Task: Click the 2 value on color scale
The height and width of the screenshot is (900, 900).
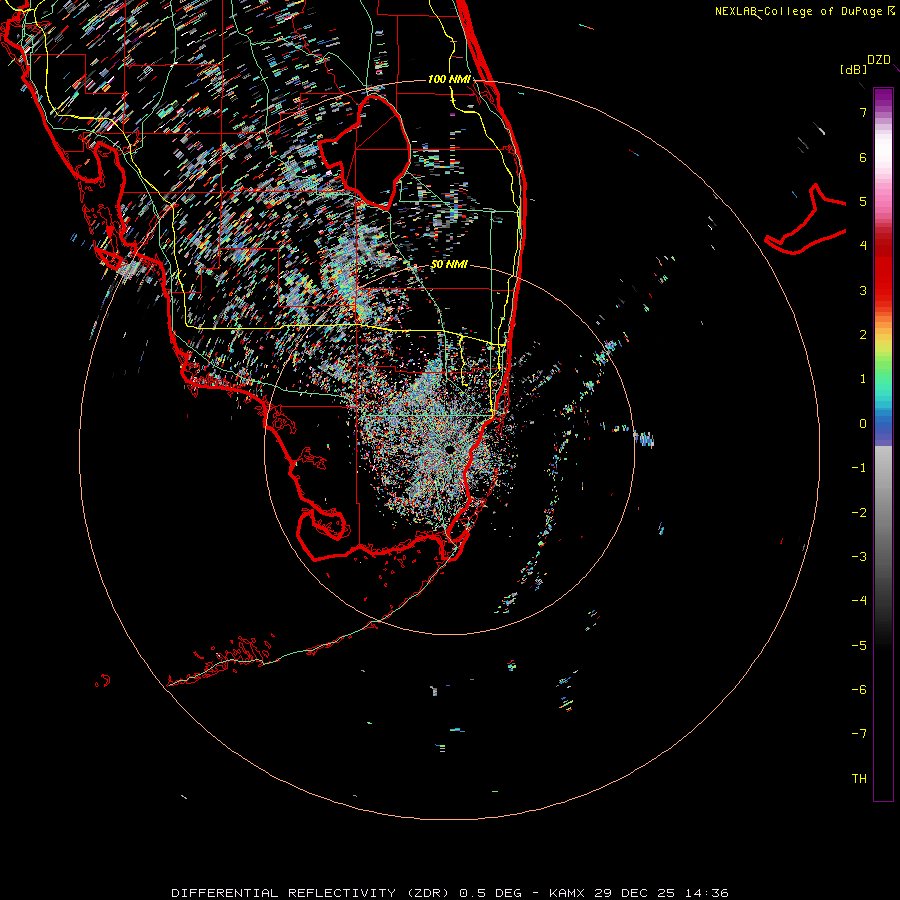Action: (863, 335)
